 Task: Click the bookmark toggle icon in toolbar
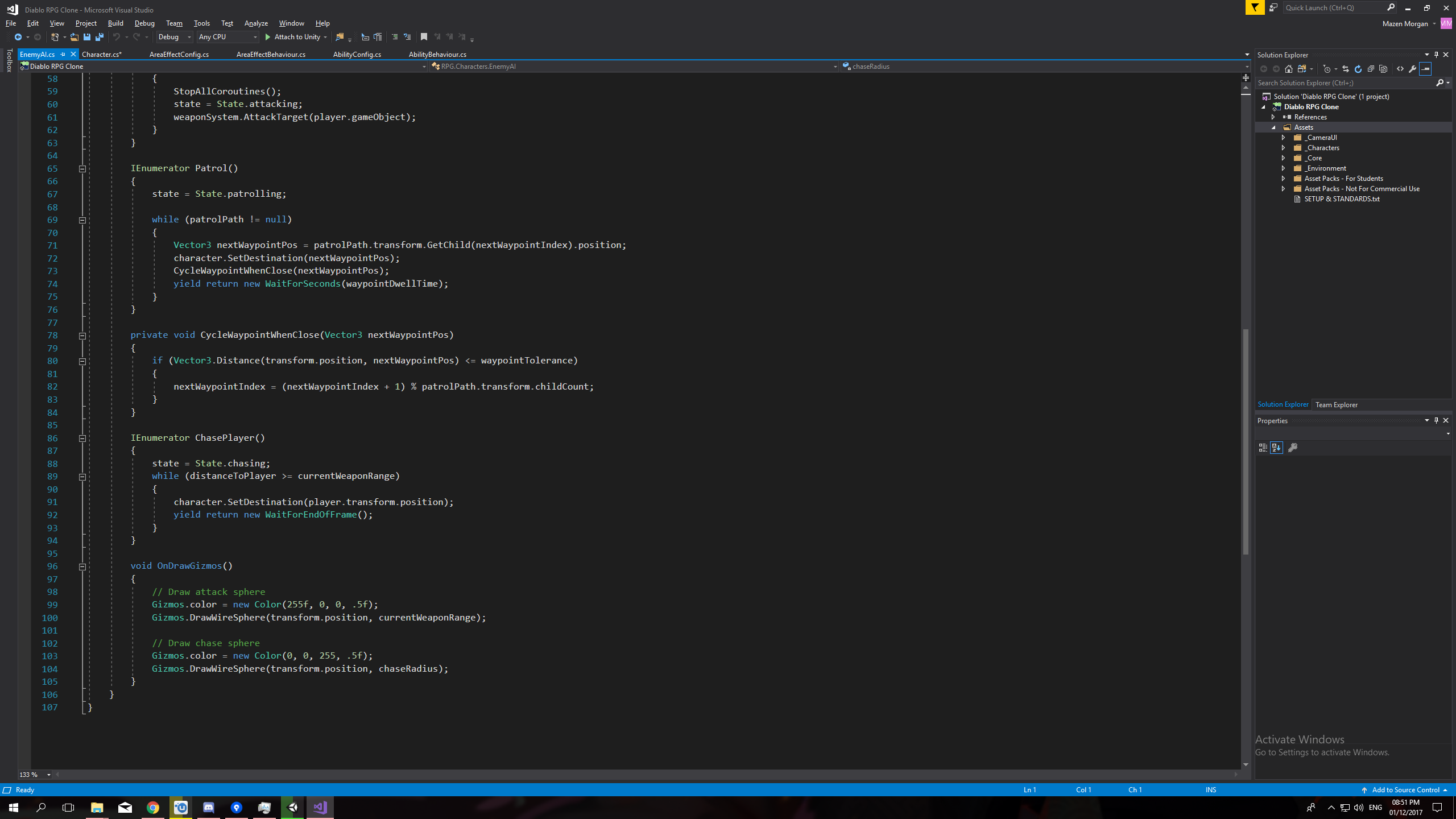[x=424, y=37]
